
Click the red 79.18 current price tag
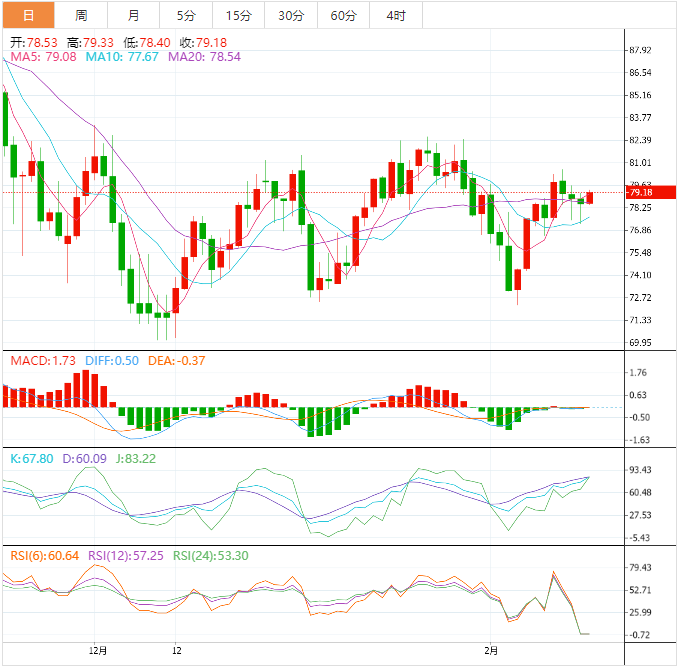pyautogui.click(x=638, y=192)
